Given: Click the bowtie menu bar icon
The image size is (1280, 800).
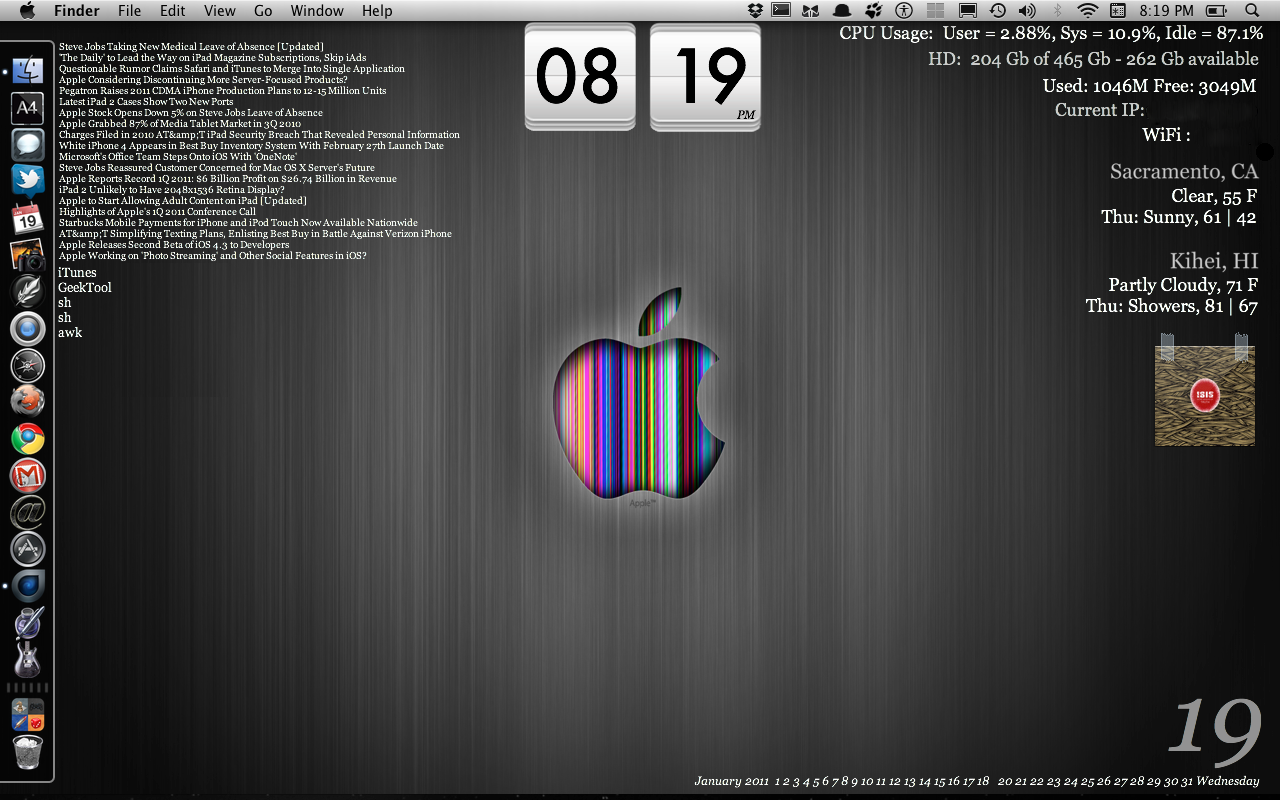Looking at the screenshot, I should pyautogui.click(x=811, y=10).
